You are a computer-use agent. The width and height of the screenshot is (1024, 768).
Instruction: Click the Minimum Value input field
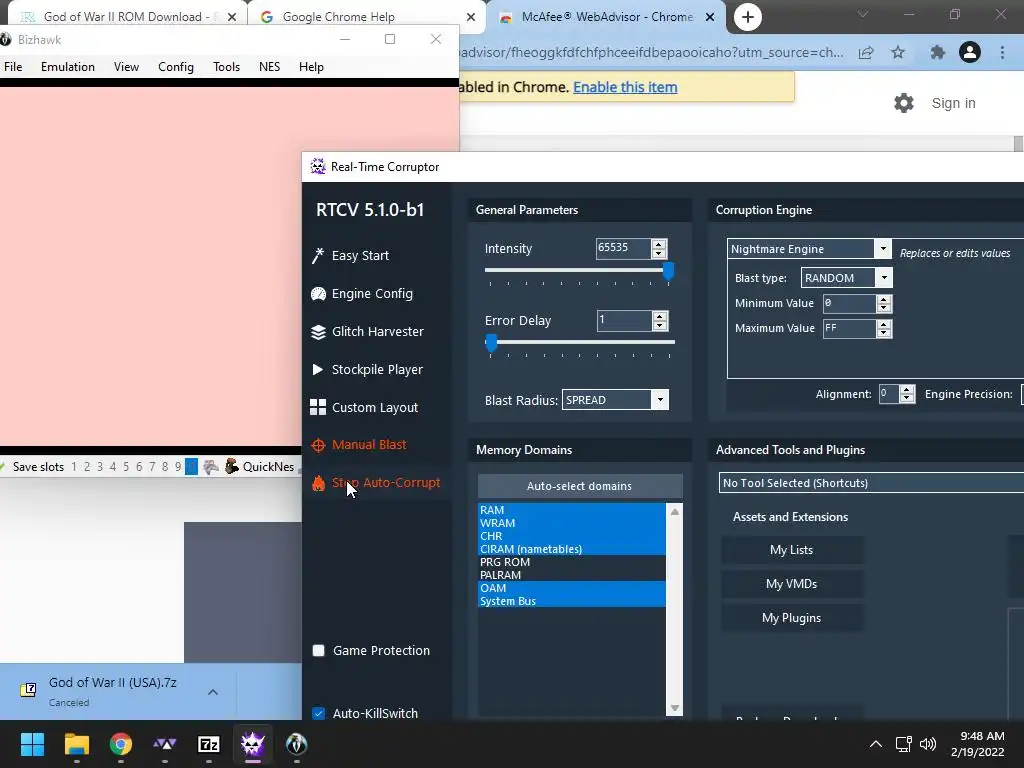click(848, 303)
